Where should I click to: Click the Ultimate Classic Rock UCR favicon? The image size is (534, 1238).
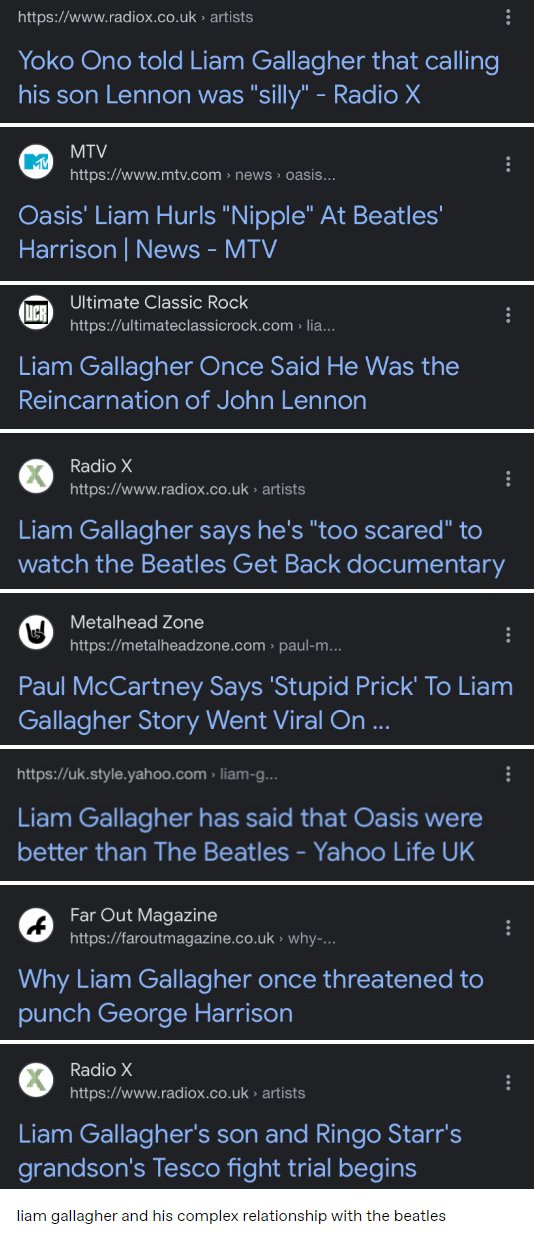coord(37,314)
